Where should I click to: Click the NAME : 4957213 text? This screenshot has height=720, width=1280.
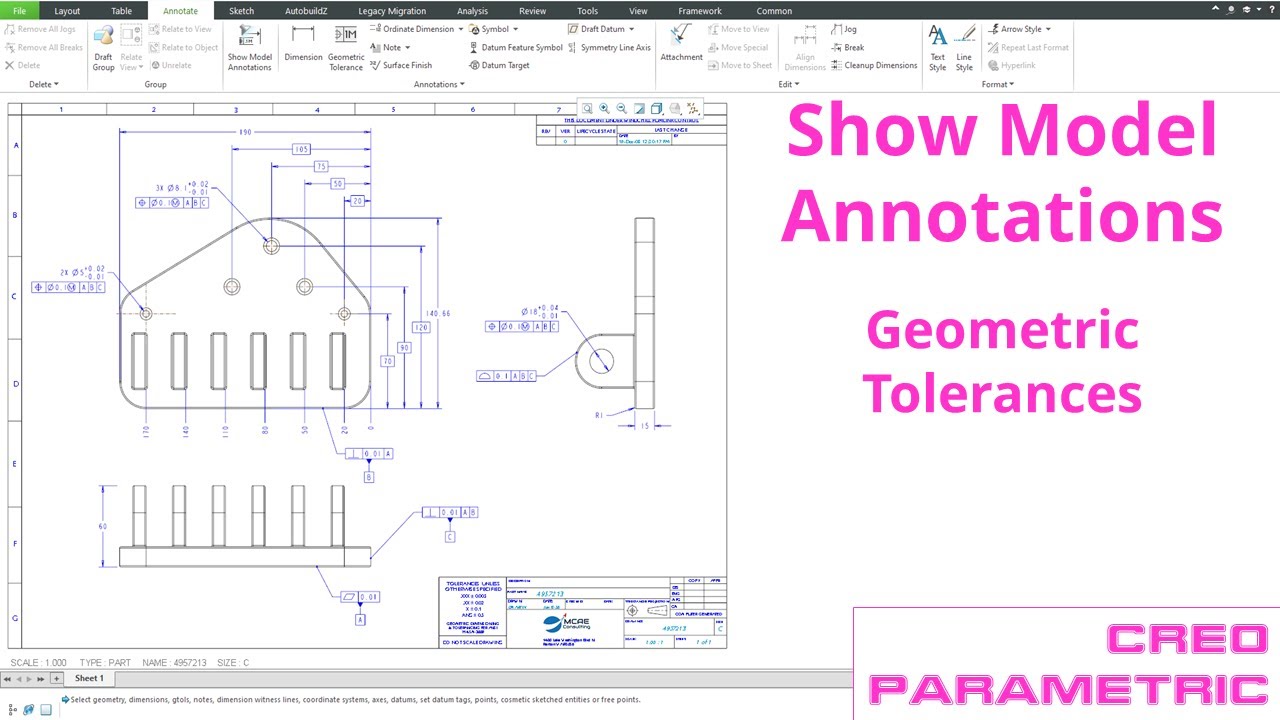point(174,663)
